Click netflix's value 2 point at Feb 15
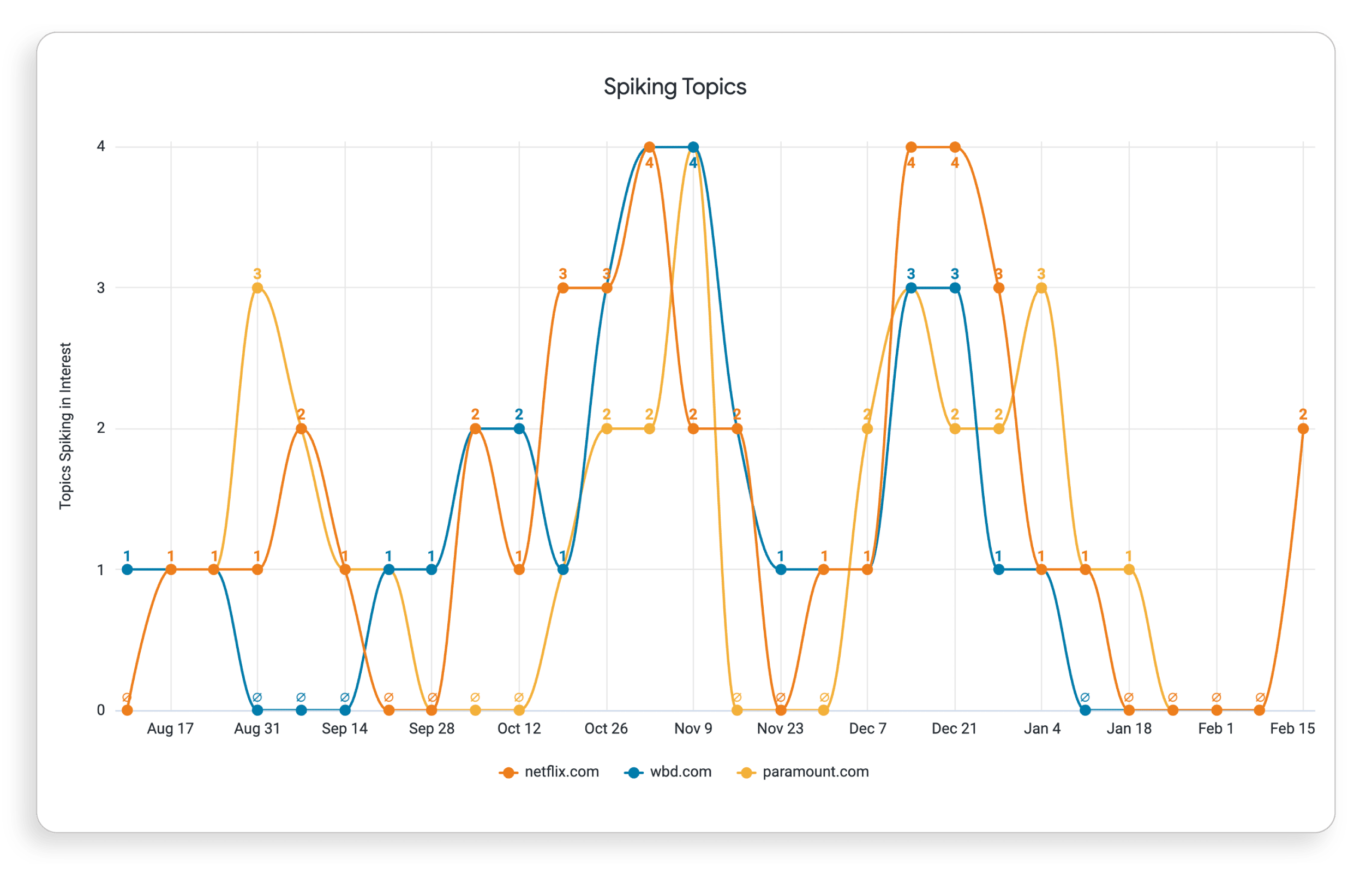The image size is (1372, 872). click(x=1303, y=428)
